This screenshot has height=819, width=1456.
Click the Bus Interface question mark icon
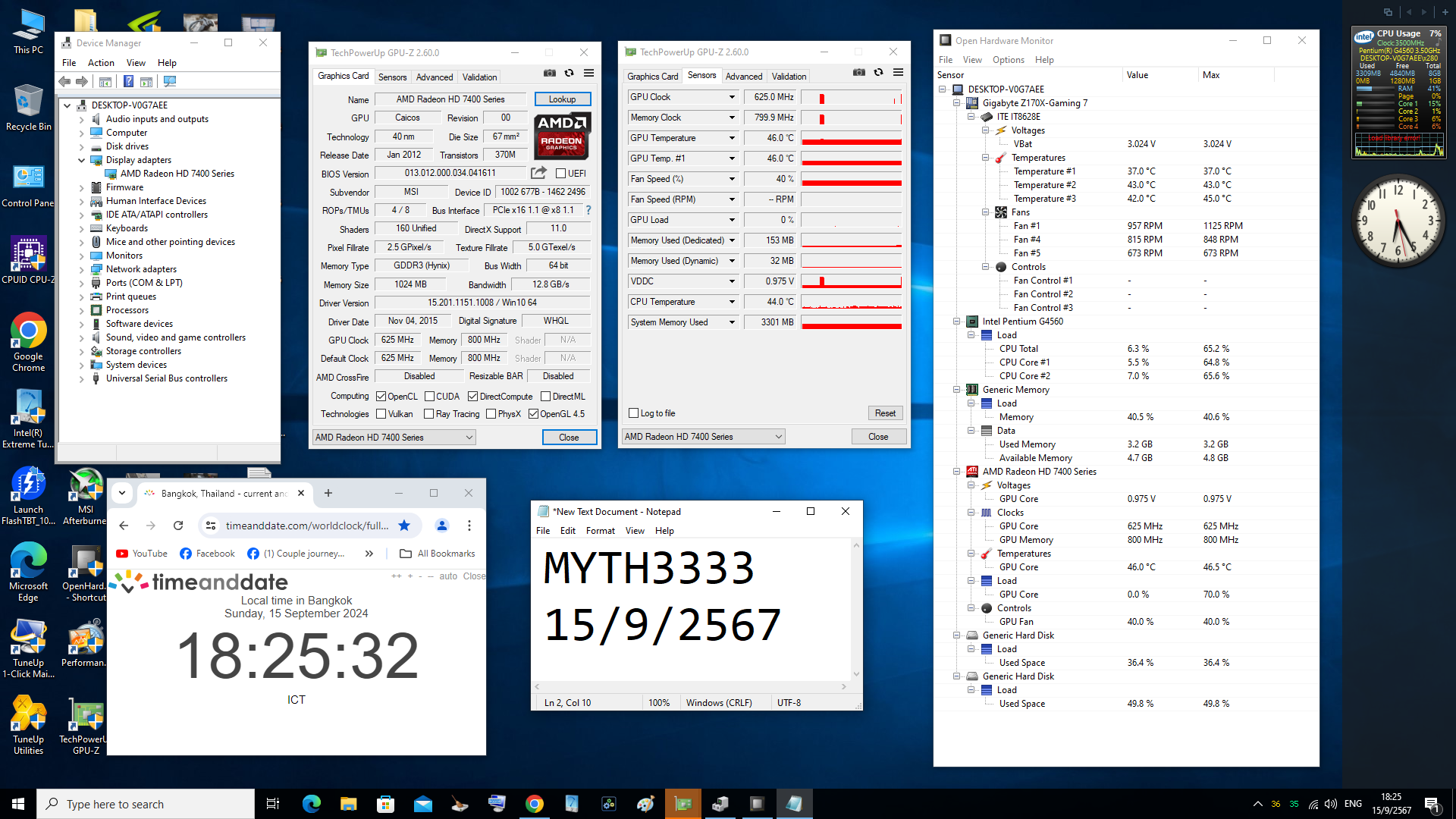588,210
